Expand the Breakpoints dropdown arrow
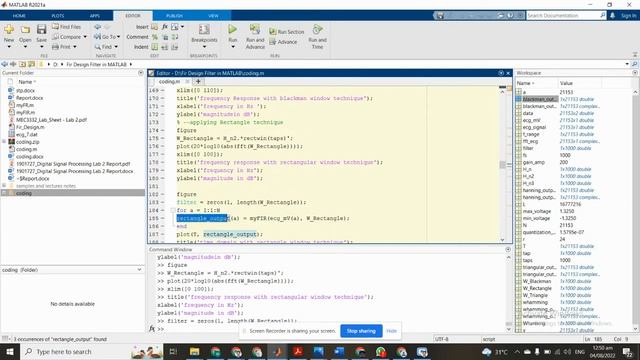Image resolution: width=640 pixels, height=360 pixels. (204, 47)
